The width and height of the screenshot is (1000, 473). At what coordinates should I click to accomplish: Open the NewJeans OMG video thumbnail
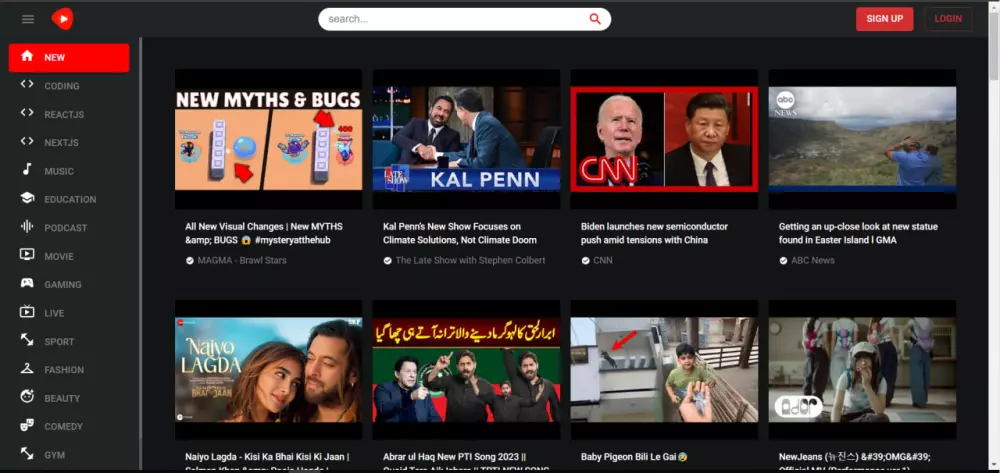click(862, 370)
